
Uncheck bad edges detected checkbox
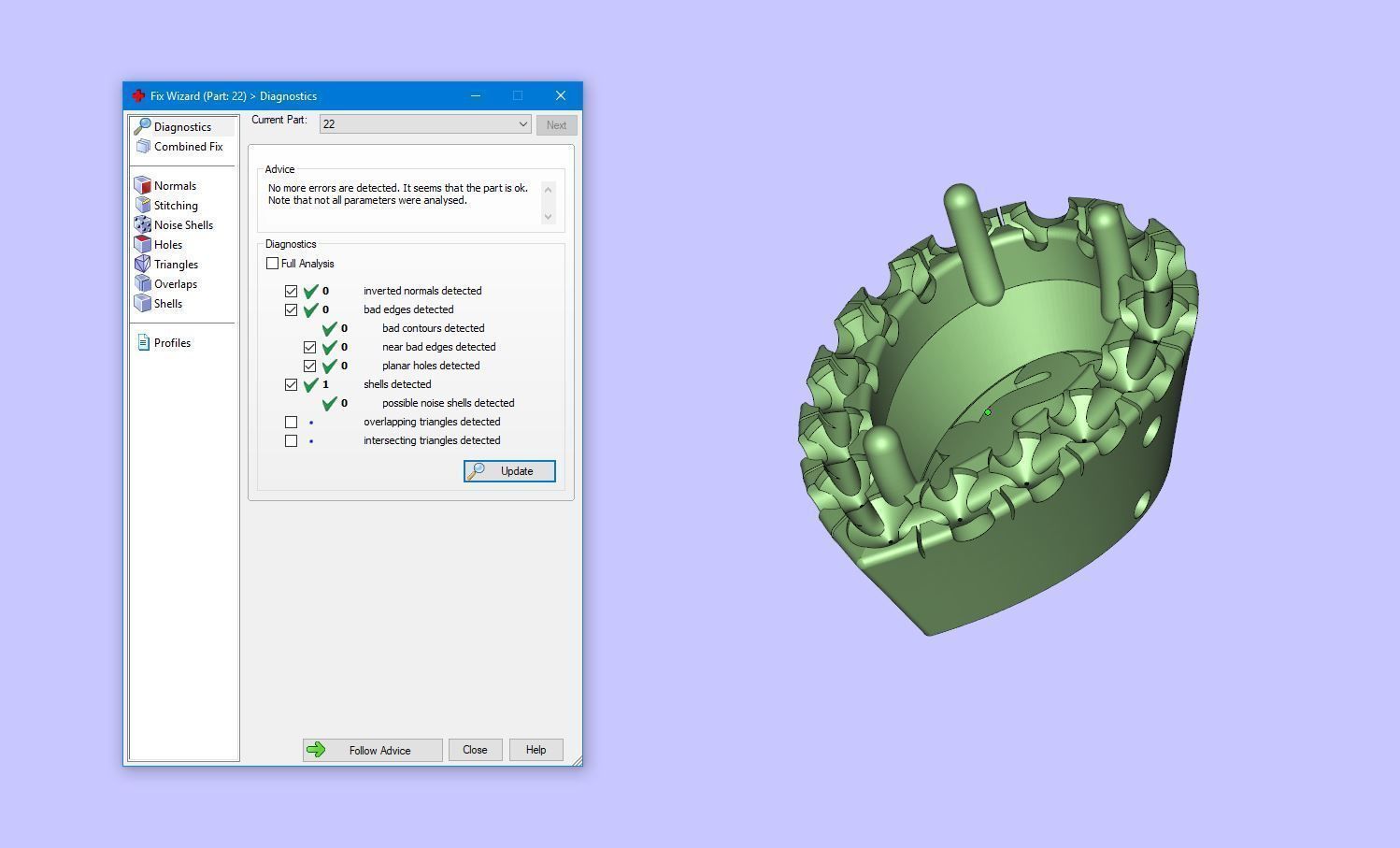[x=291, y=309]
